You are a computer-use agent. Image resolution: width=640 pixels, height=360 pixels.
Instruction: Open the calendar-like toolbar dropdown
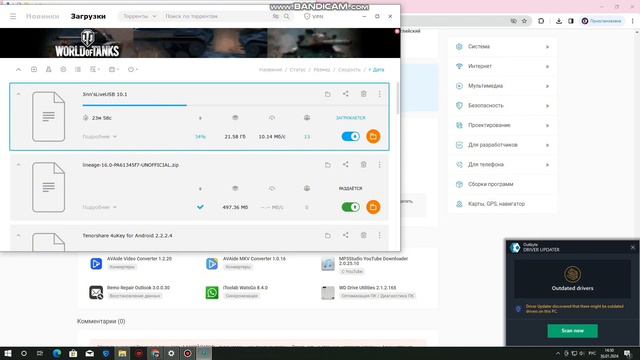pyautogui.click(x=113, y=70)
